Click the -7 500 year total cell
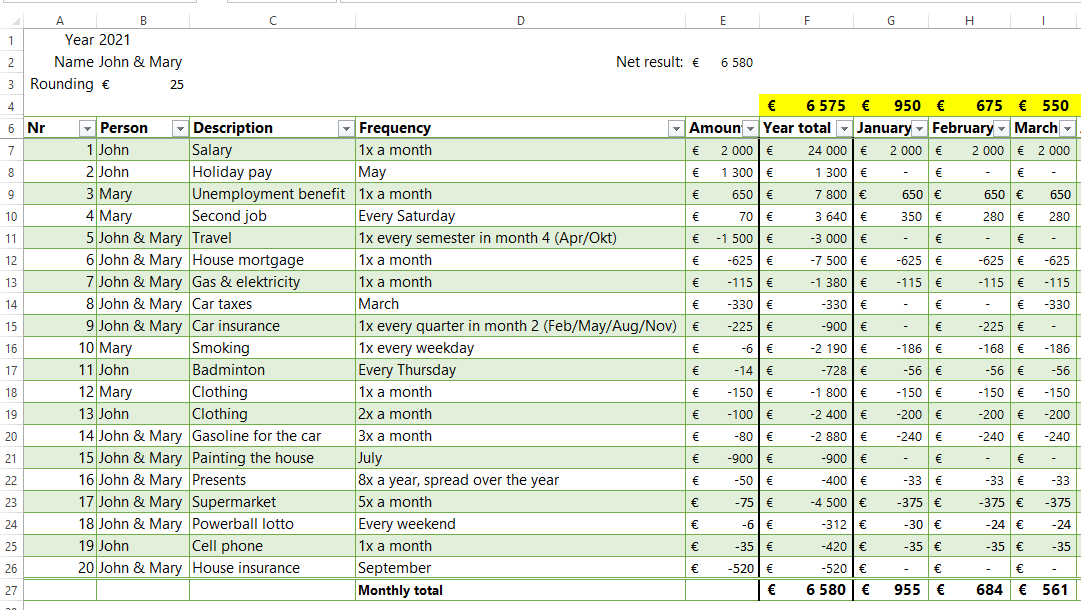This screenshot has width=1081, height=610. pos(807,261)
